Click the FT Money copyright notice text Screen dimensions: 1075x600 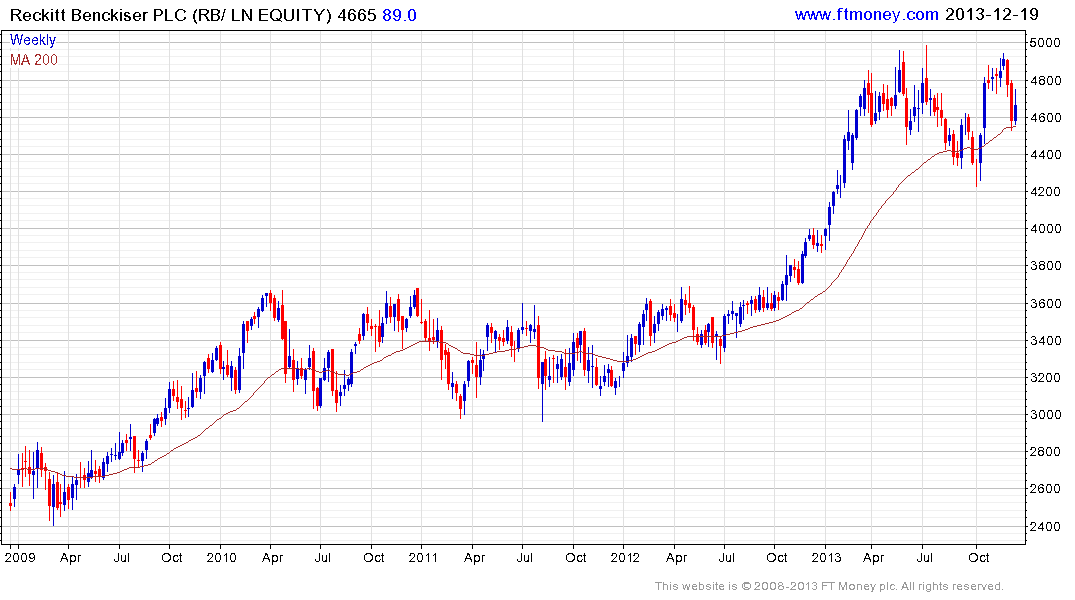(x=829, y=586)
